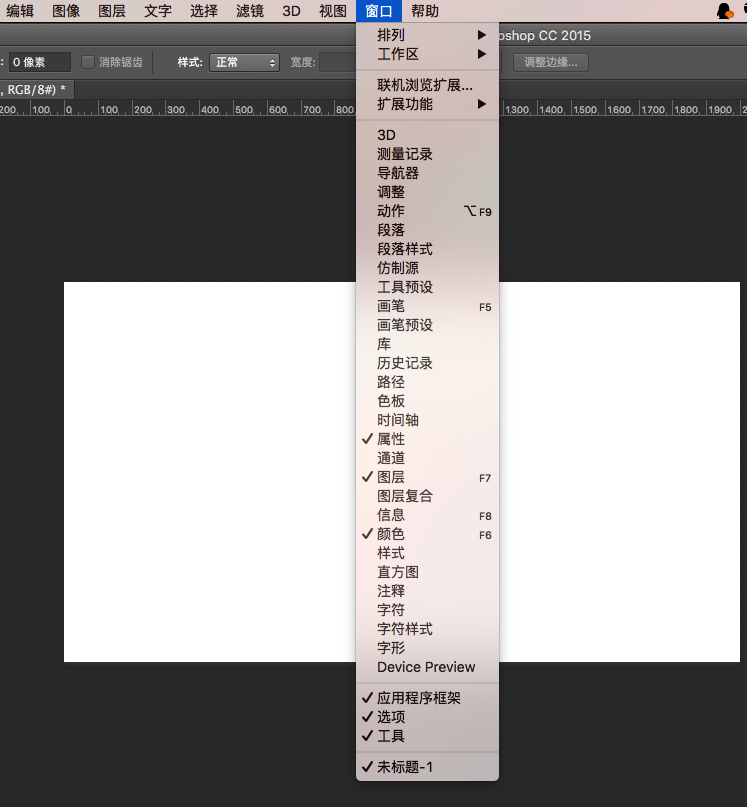Image resolution: width=747 pixels, height=807 pixels.
Task: Show the 调整 panel
Action: (427, 192)
